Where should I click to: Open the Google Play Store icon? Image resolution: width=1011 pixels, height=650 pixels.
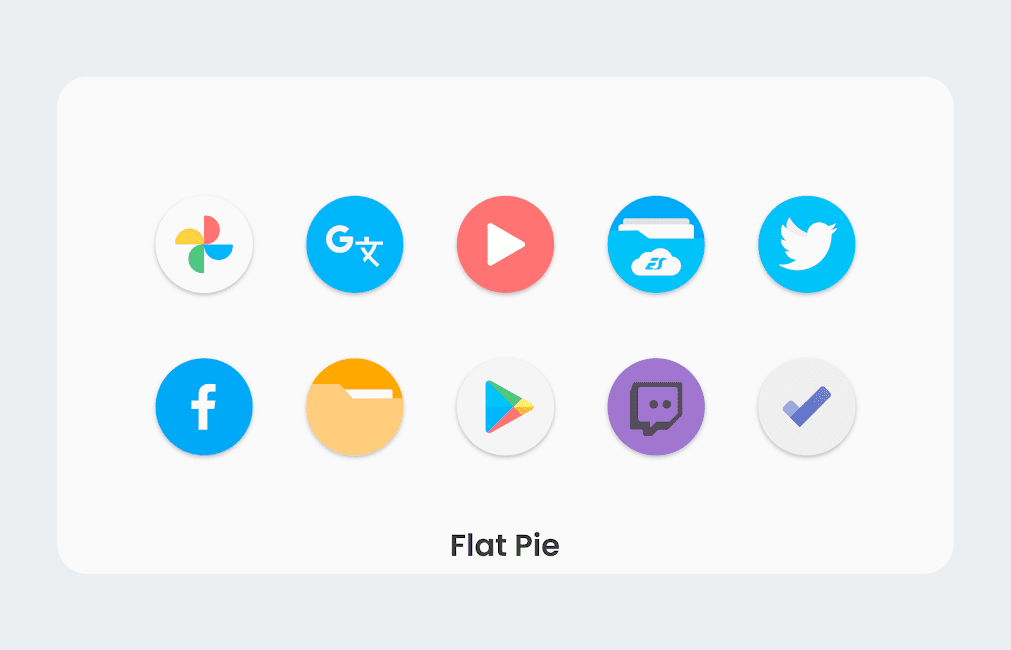506,407
